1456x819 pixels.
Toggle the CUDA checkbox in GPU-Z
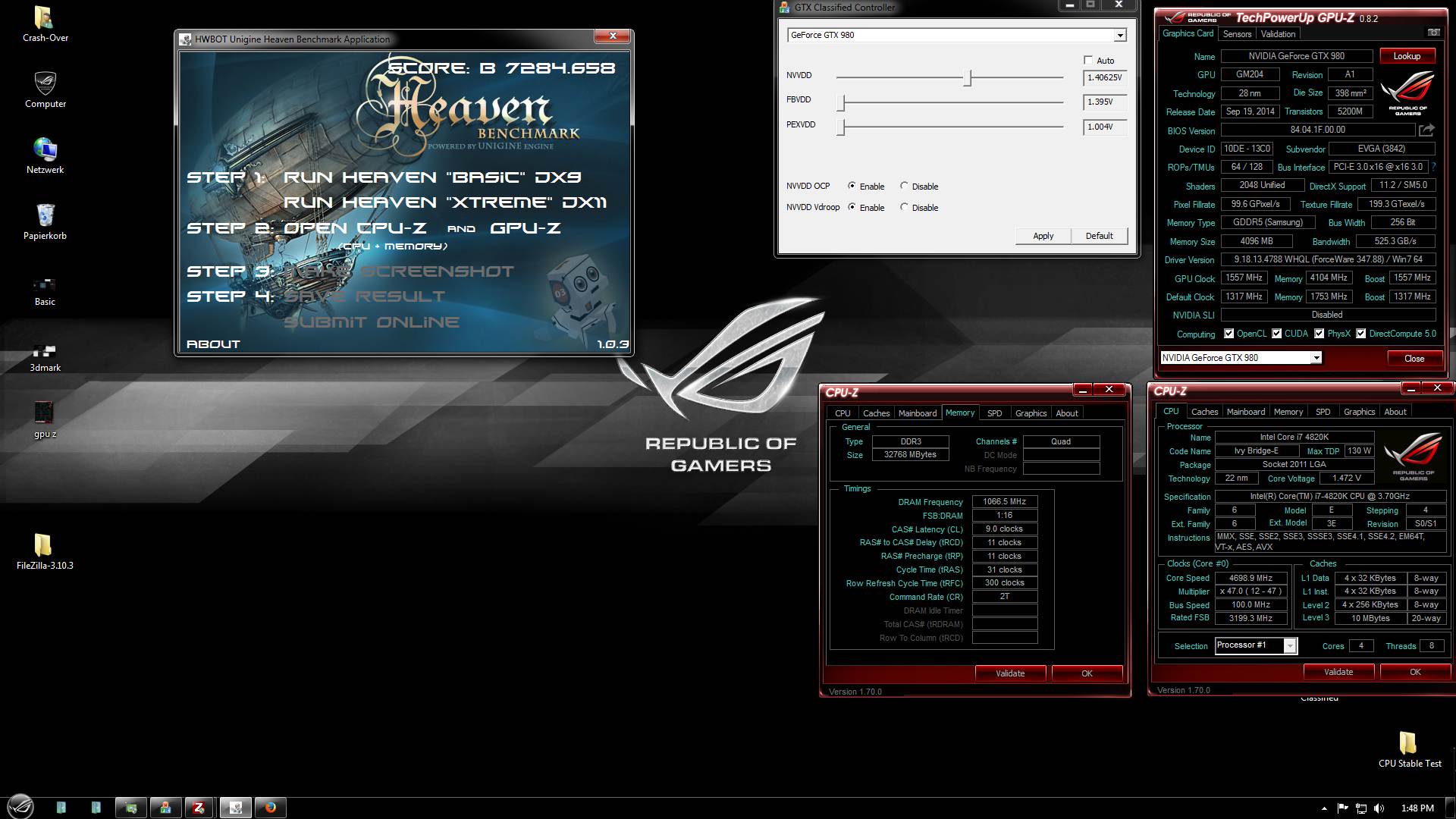(x=1277, y=334)
